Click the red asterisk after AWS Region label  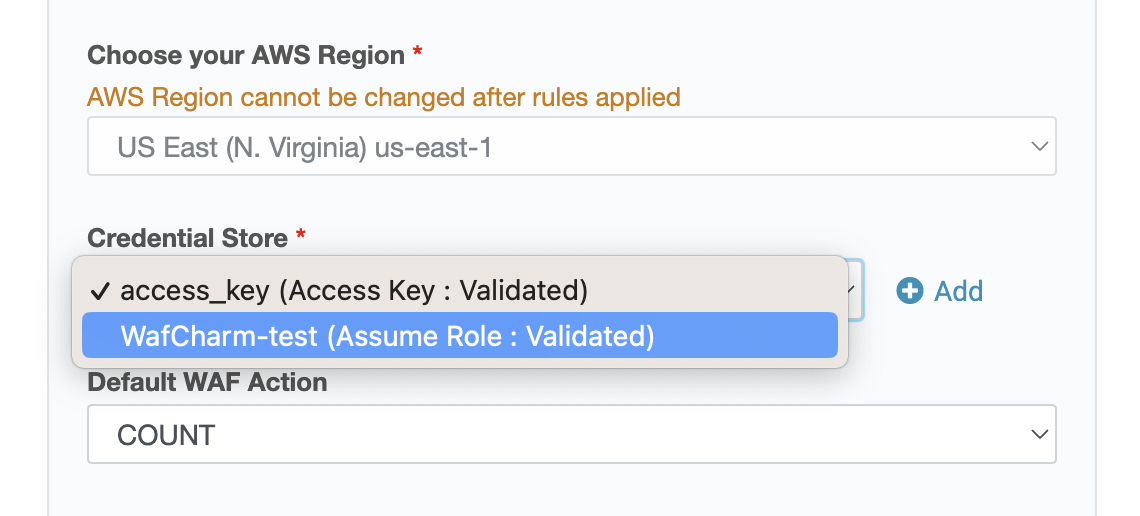click(x=417, y=53)
